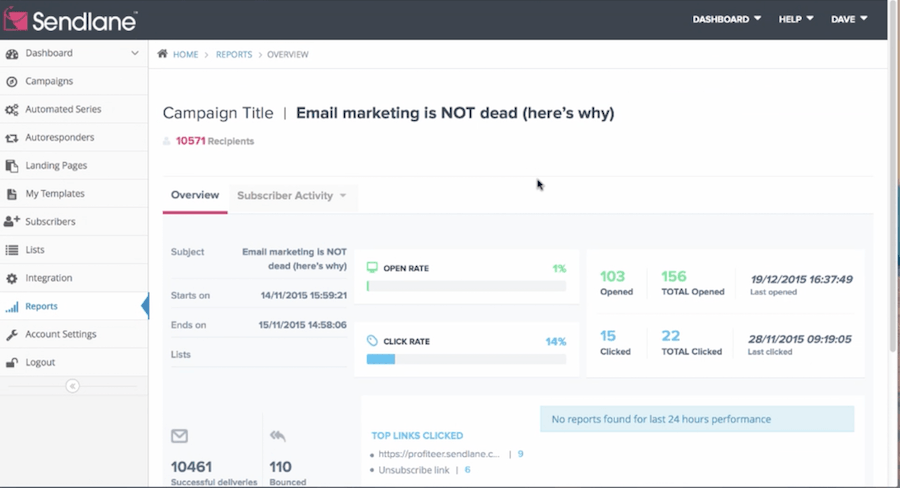900x488 pixels.
Task: Click the 10461 successful deliveries number
Action: point(191,467)
